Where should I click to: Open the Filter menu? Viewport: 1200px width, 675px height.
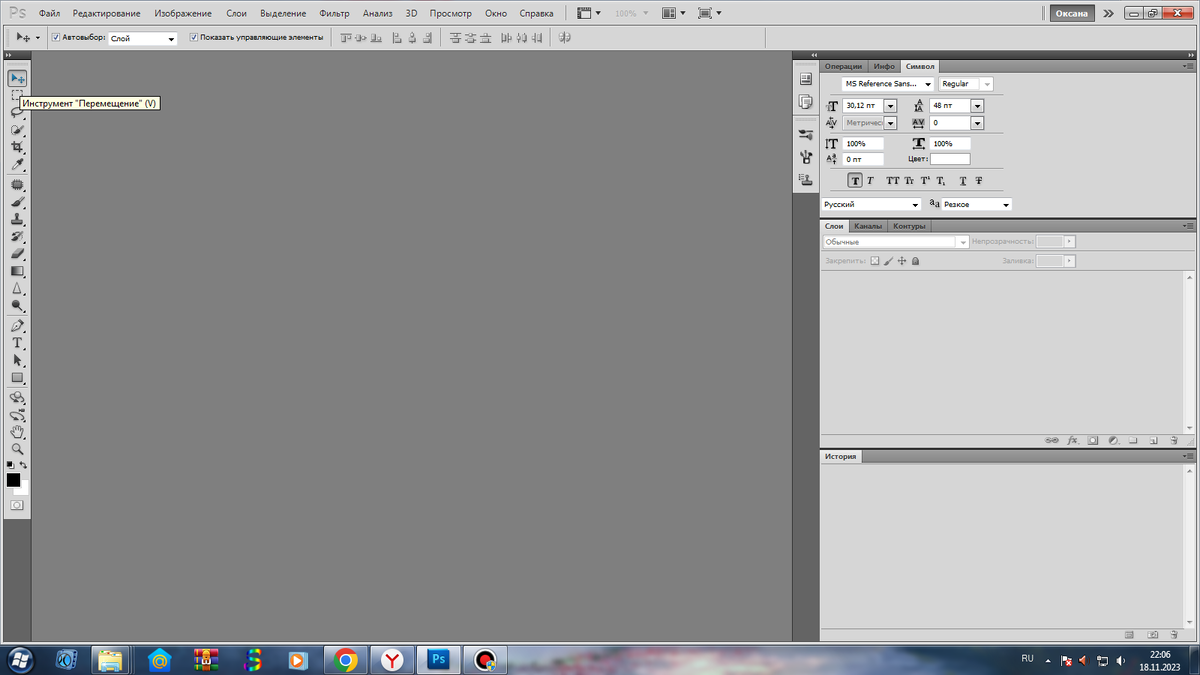pos(334,14)
